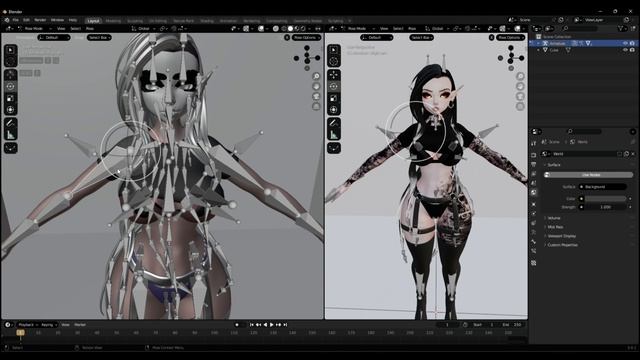Open the Output properties tab icon
The image size is (640, 360).
coord(533,164)
